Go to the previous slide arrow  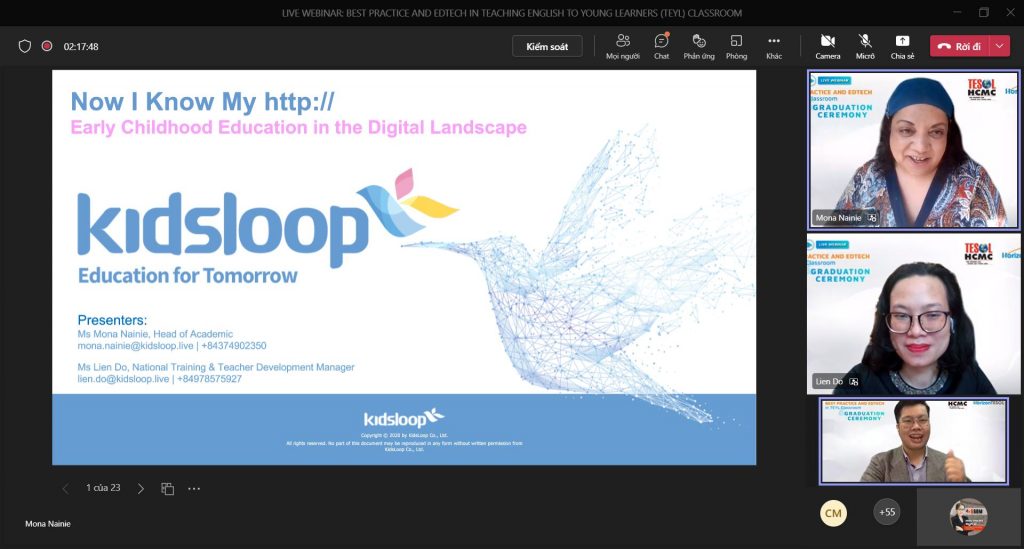[x=65, y=488]
